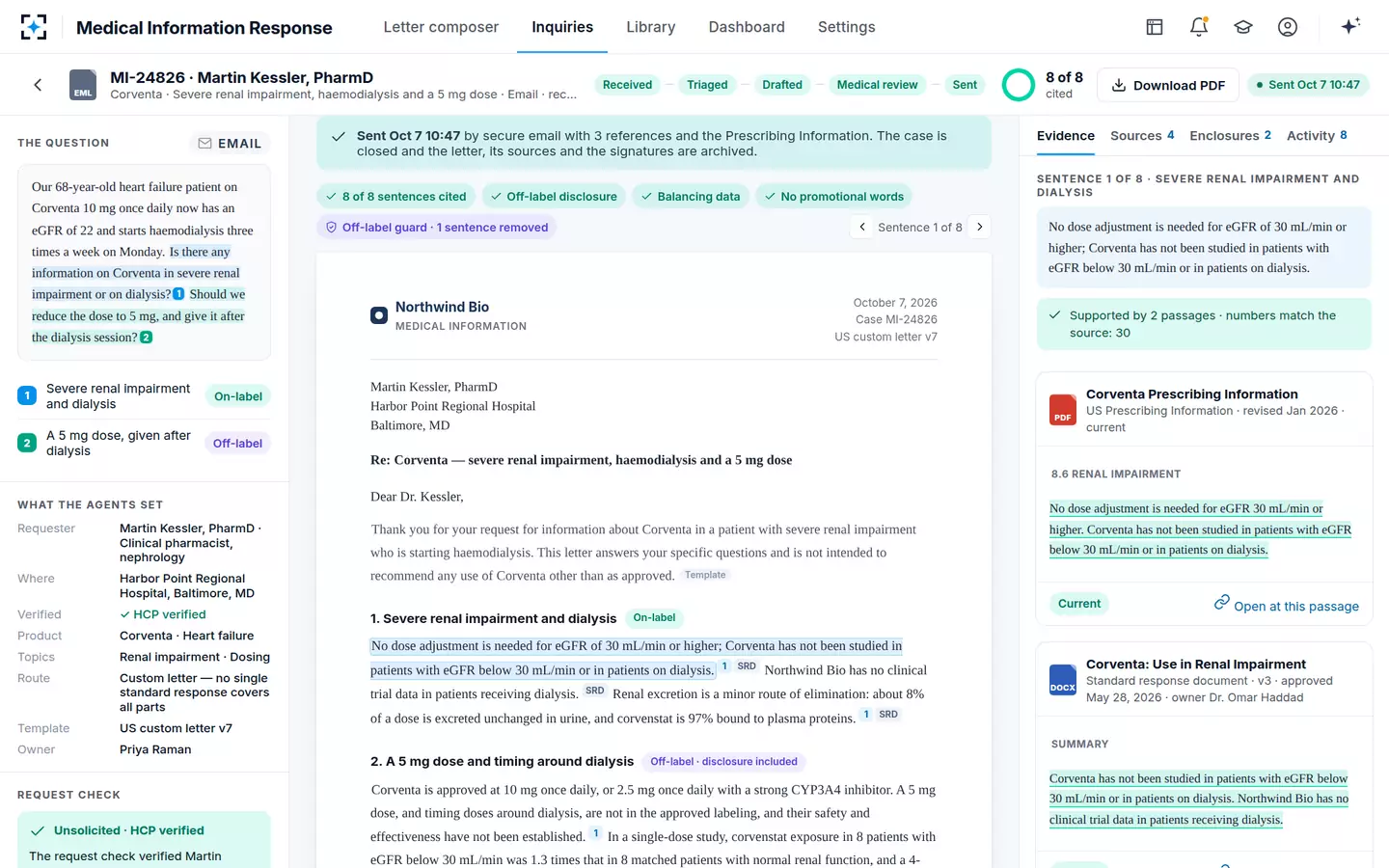This screenshot has width=1389, height=868.
Task: Click the Medical Information Response logo icon
Action: (x=34, y=27)
